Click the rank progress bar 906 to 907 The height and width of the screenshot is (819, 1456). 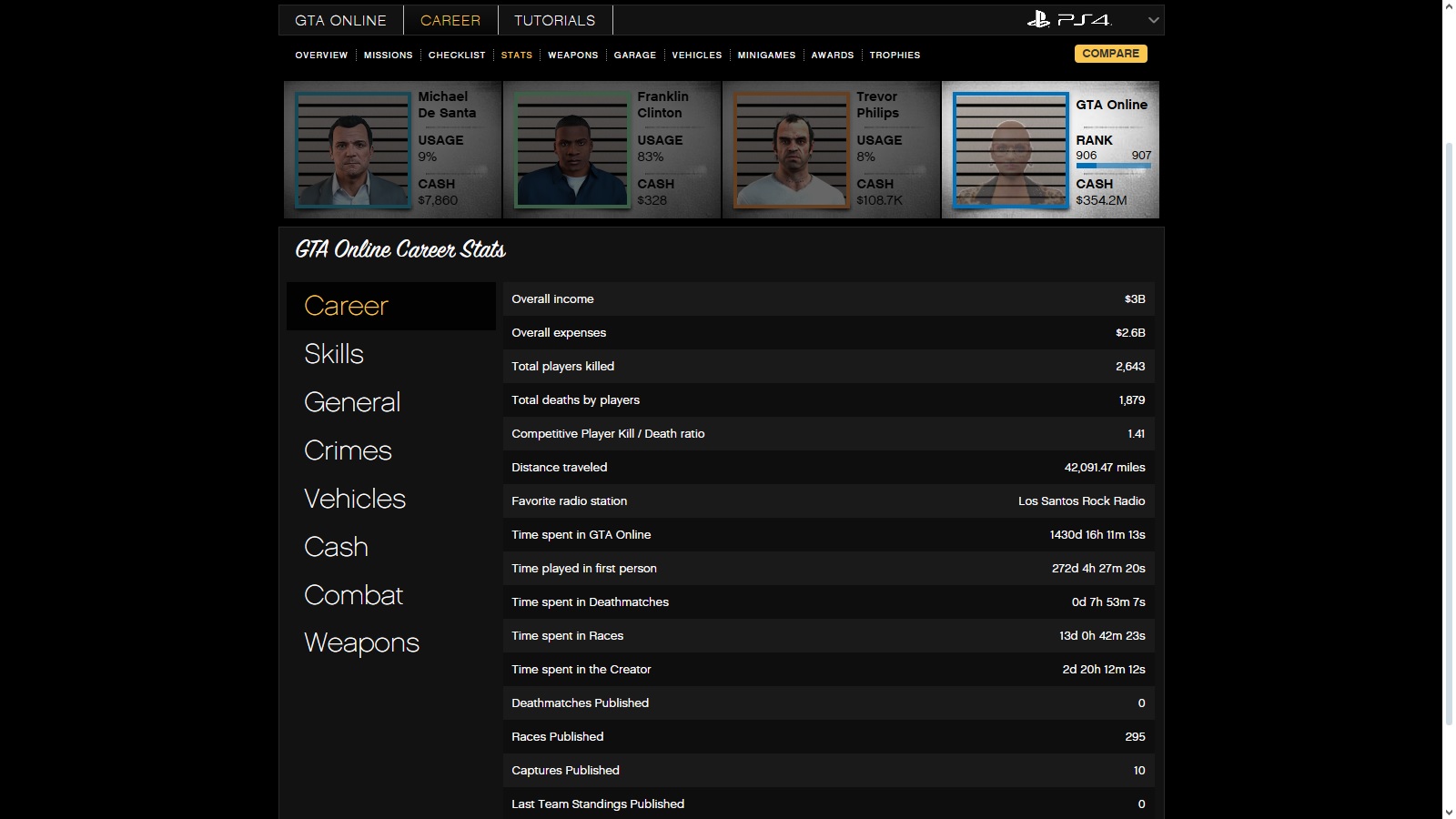[1113, 166]
